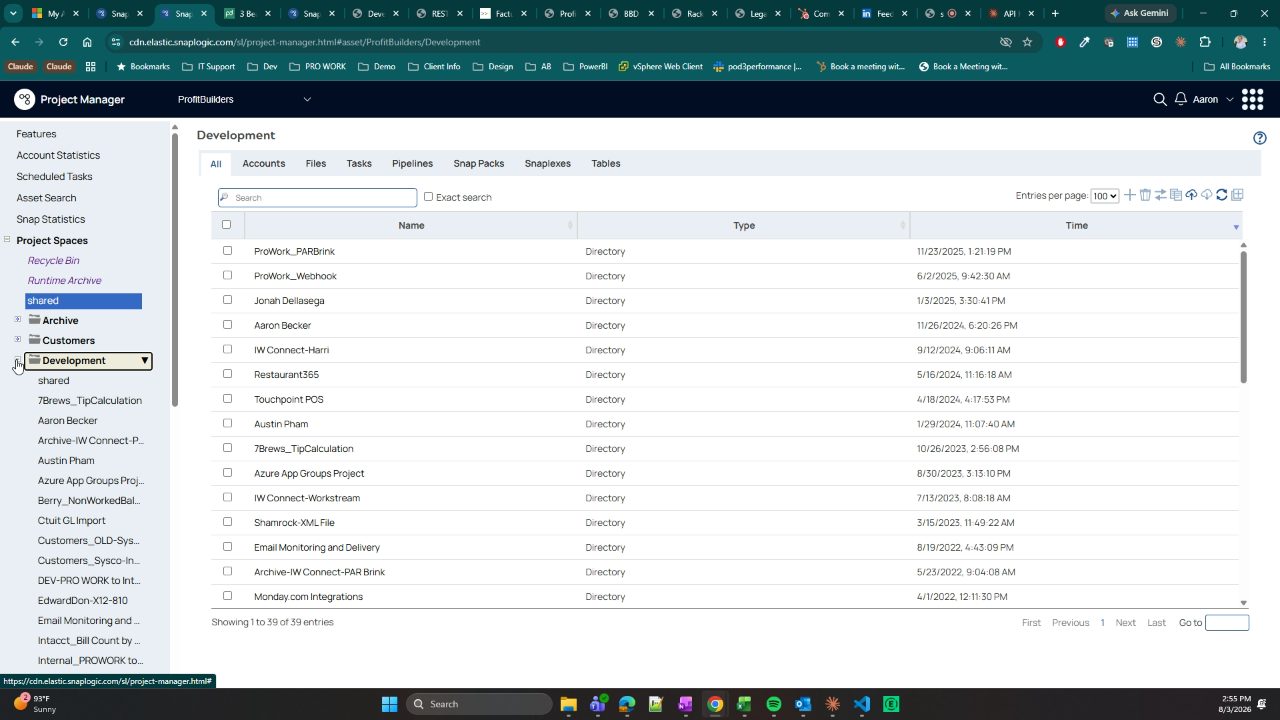The height and width of the screenshot is (720, 1280).
Task: Select 7Brews_TipCalculation in the project tree
Action: (90, 400)
